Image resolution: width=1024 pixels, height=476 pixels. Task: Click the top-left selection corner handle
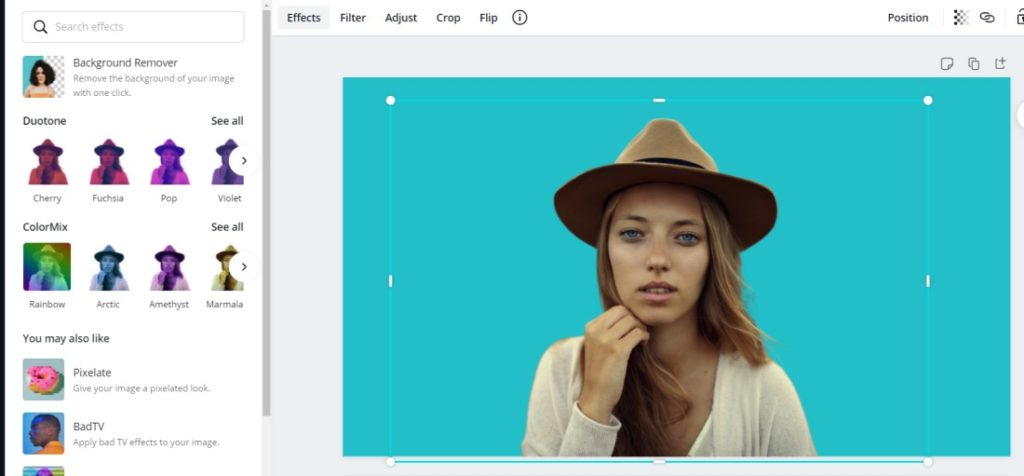[x=391, y=100]
